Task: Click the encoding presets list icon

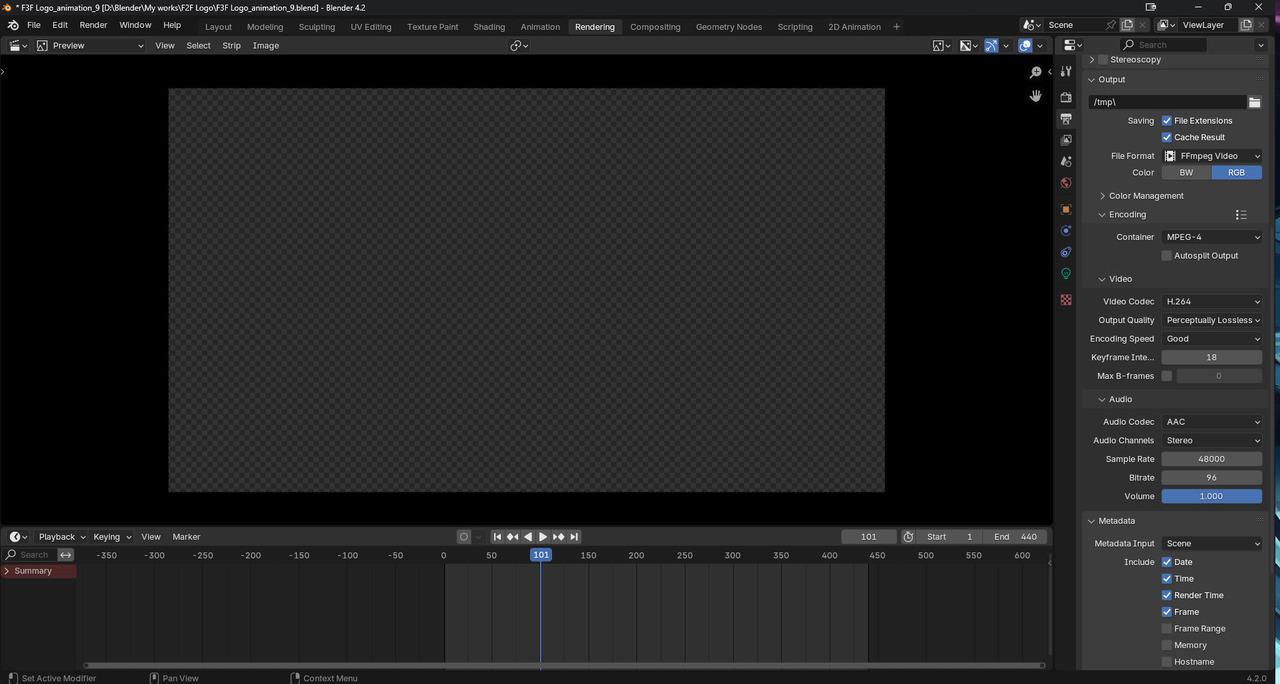Action: pos(1241,215)
